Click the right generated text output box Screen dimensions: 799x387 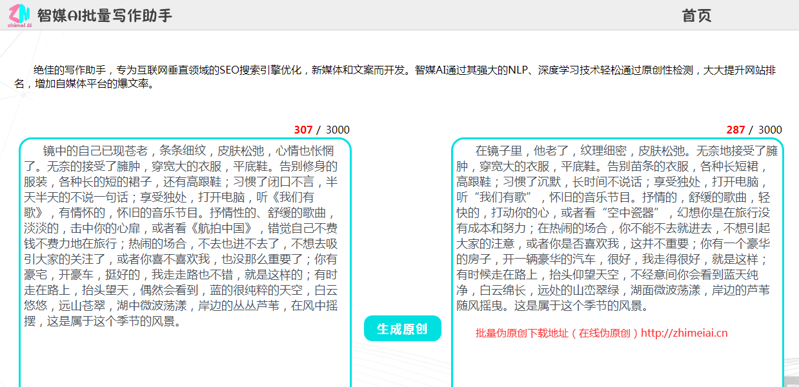[x=618, y=263]
